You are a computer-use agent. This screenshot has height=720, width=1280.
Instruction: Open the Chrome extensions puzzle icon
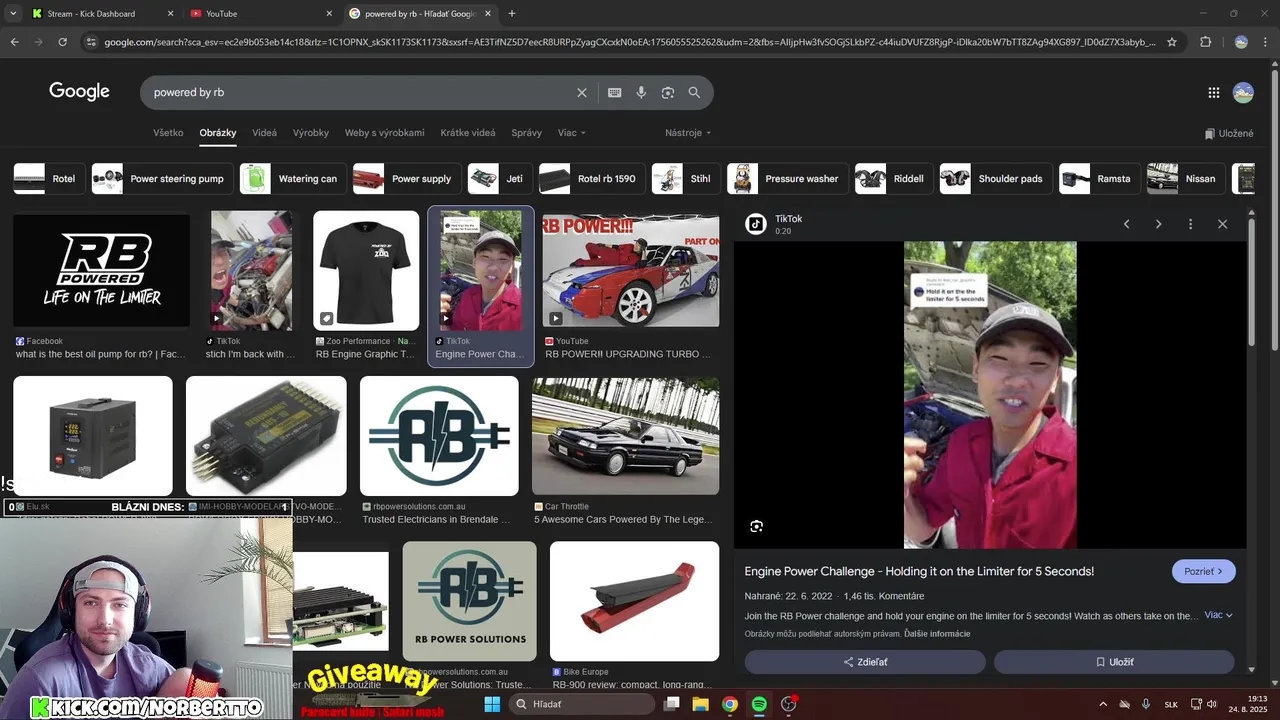tap(1205, 42)
